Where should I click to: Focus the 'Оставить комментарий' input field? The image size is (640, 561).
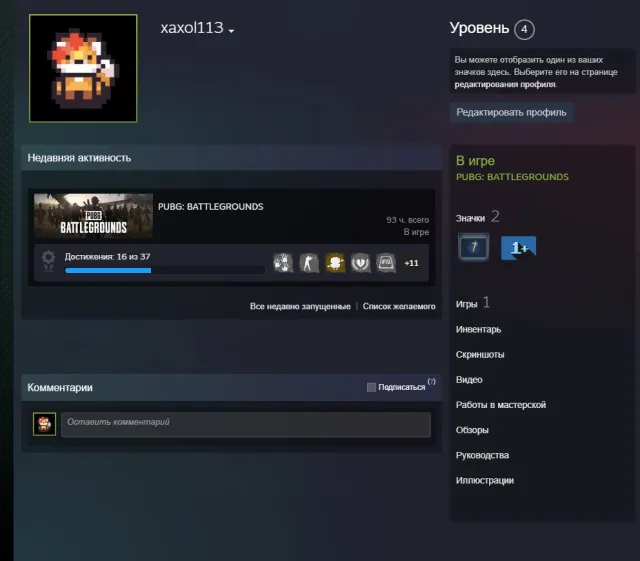click(246, 425)
